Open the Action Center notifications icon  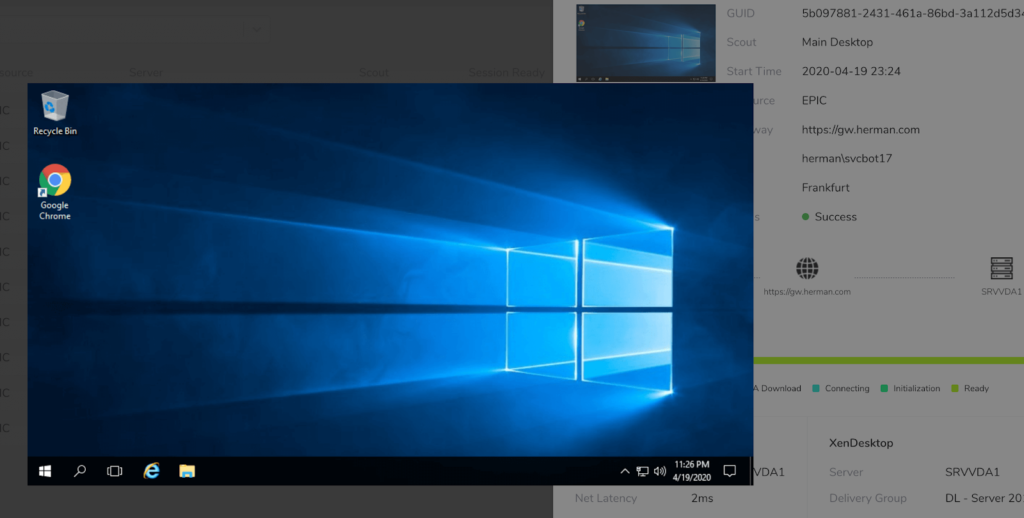[x=729, y=471]
